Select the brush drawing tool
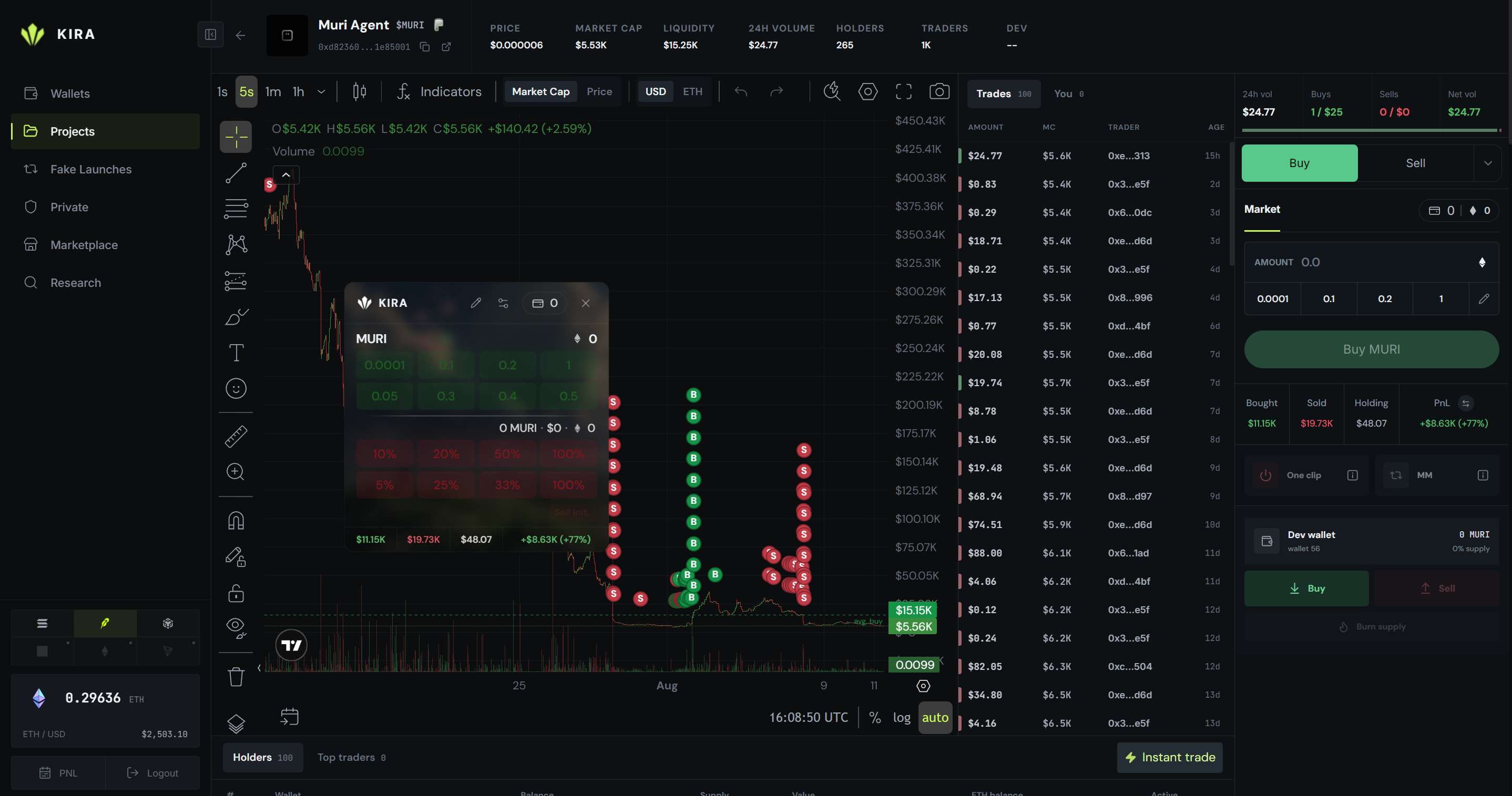Screen dimensions: 1512x796 pos(236,317)
